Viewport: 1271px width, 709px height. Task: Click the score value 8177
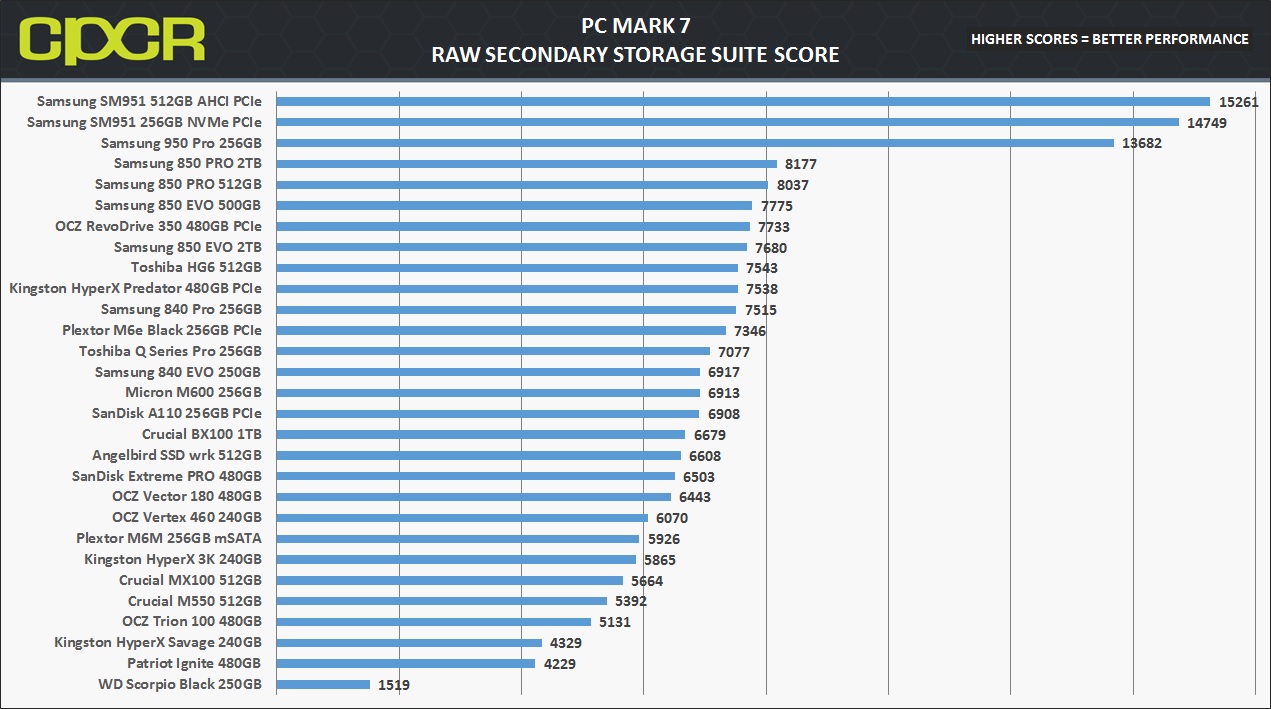[801, 164]
